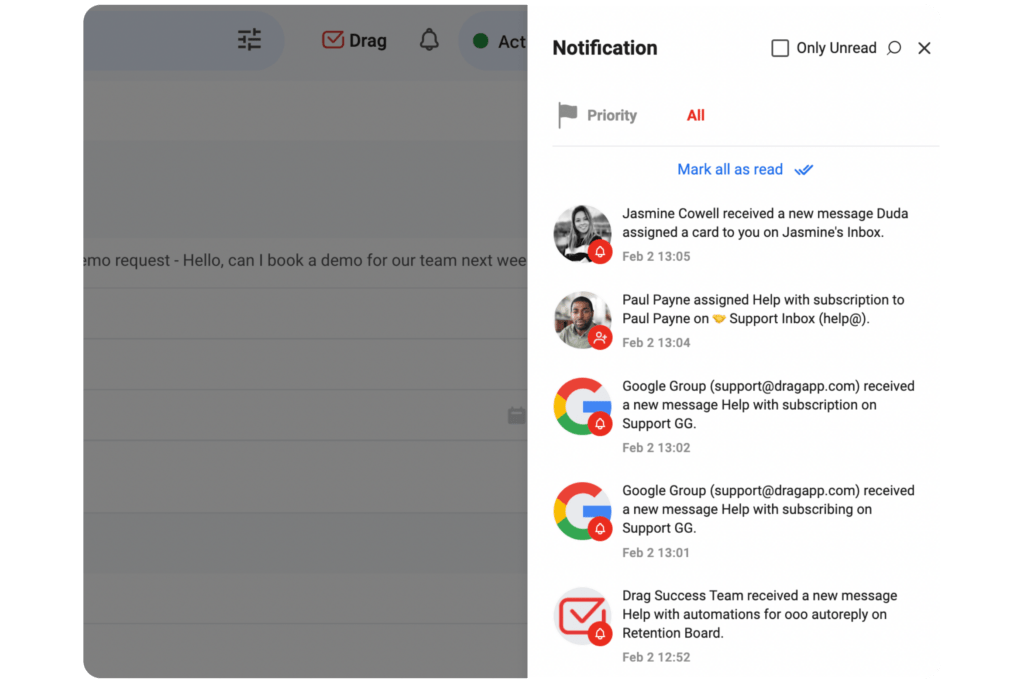Viewport: 1024px width, 683px height.
Task: Open Jasmine Cowell's avatar
Action: (x=582, y=234)
